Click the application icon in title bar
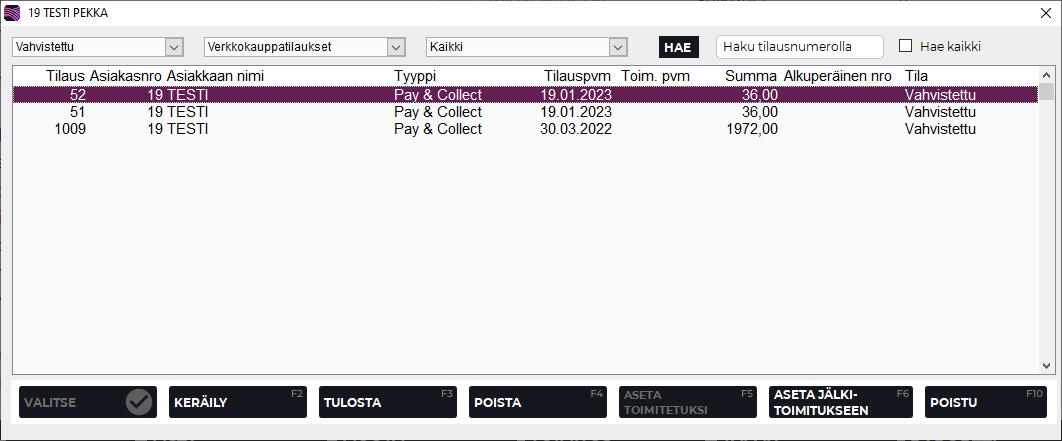 12,13
